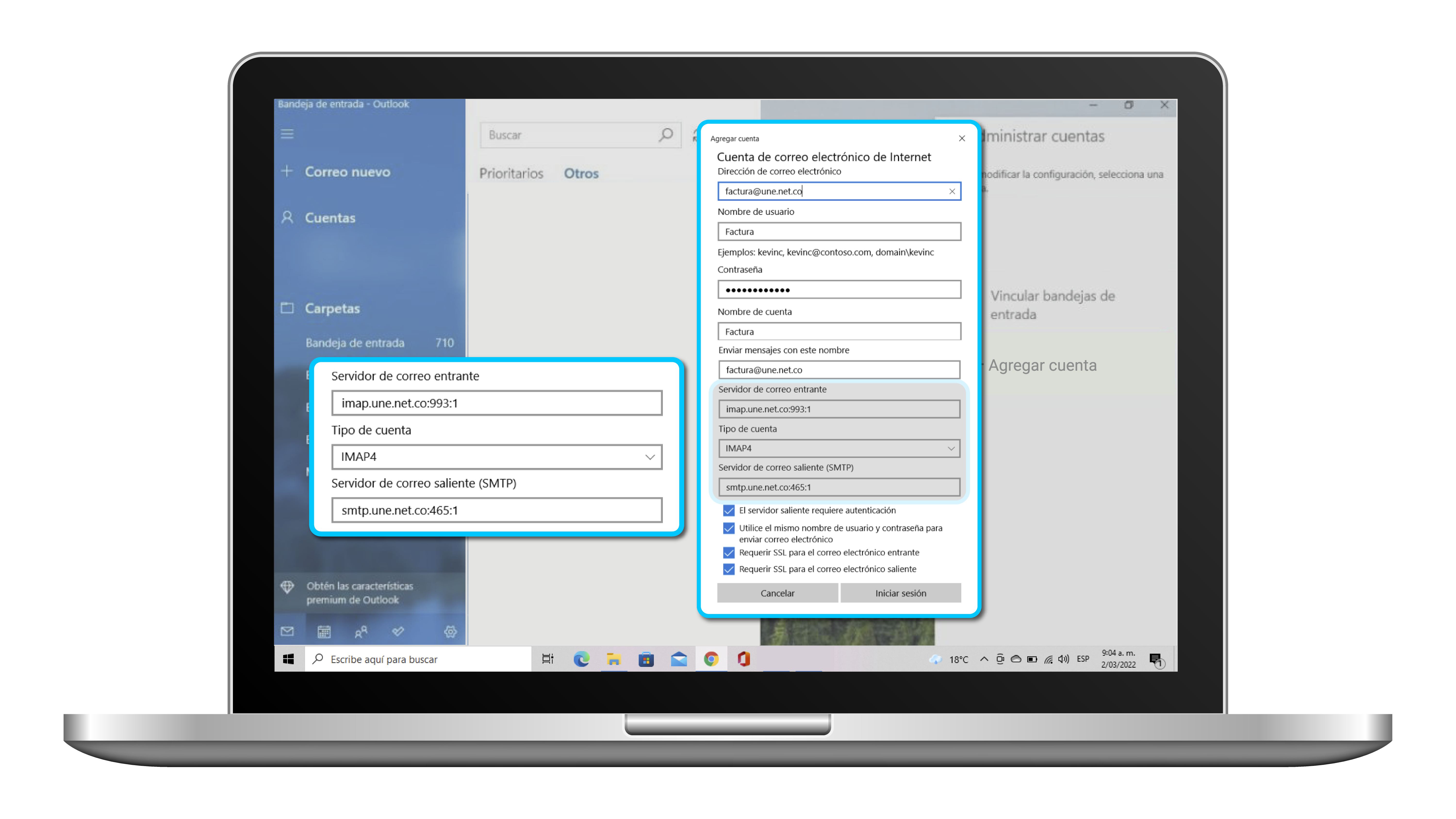
Task: Open Task View on the taskbar
Action: click(x=547, y=659)
